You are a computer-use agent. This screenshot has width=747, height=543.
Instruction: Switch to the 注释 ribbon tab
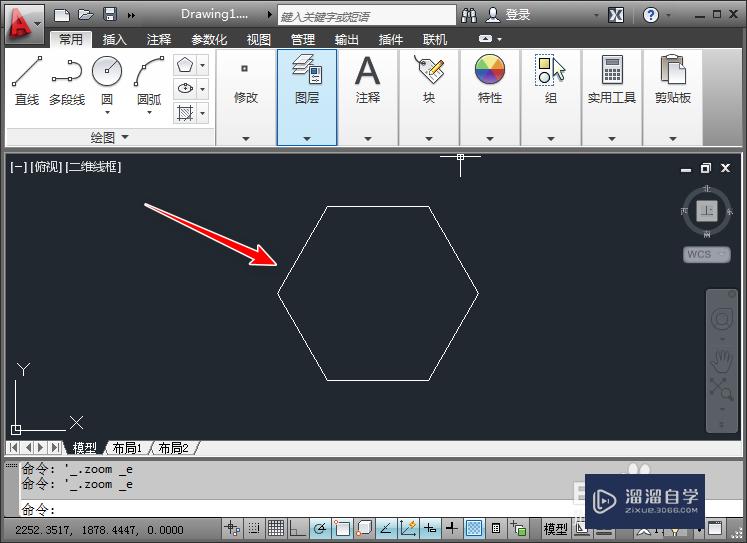click(x=159, y=40)
